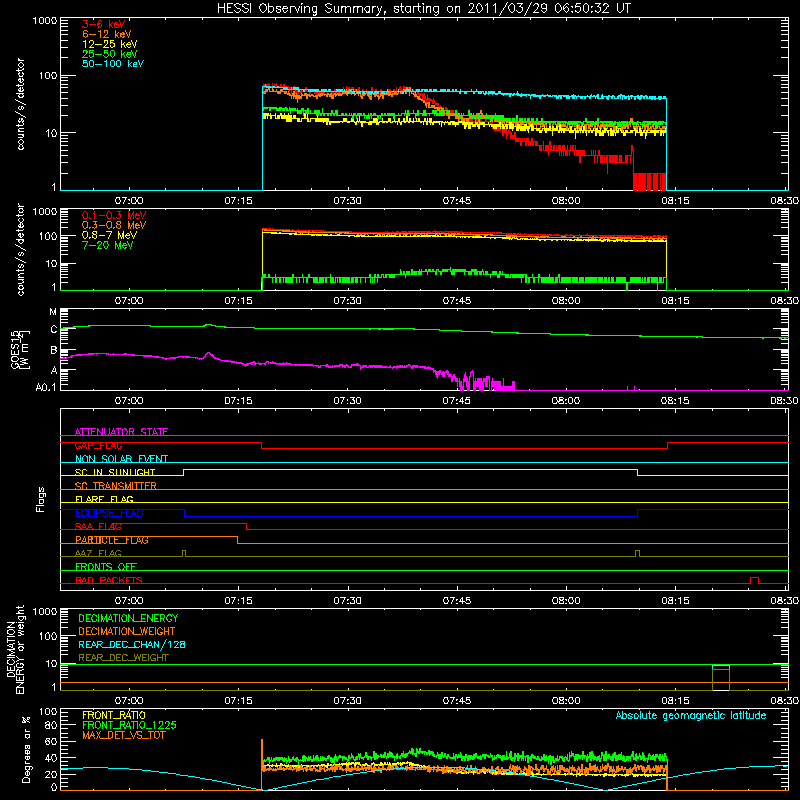Click the DECIMATION_WEIGHT legend label
The image size is (800, 800).
click(127, 631)
